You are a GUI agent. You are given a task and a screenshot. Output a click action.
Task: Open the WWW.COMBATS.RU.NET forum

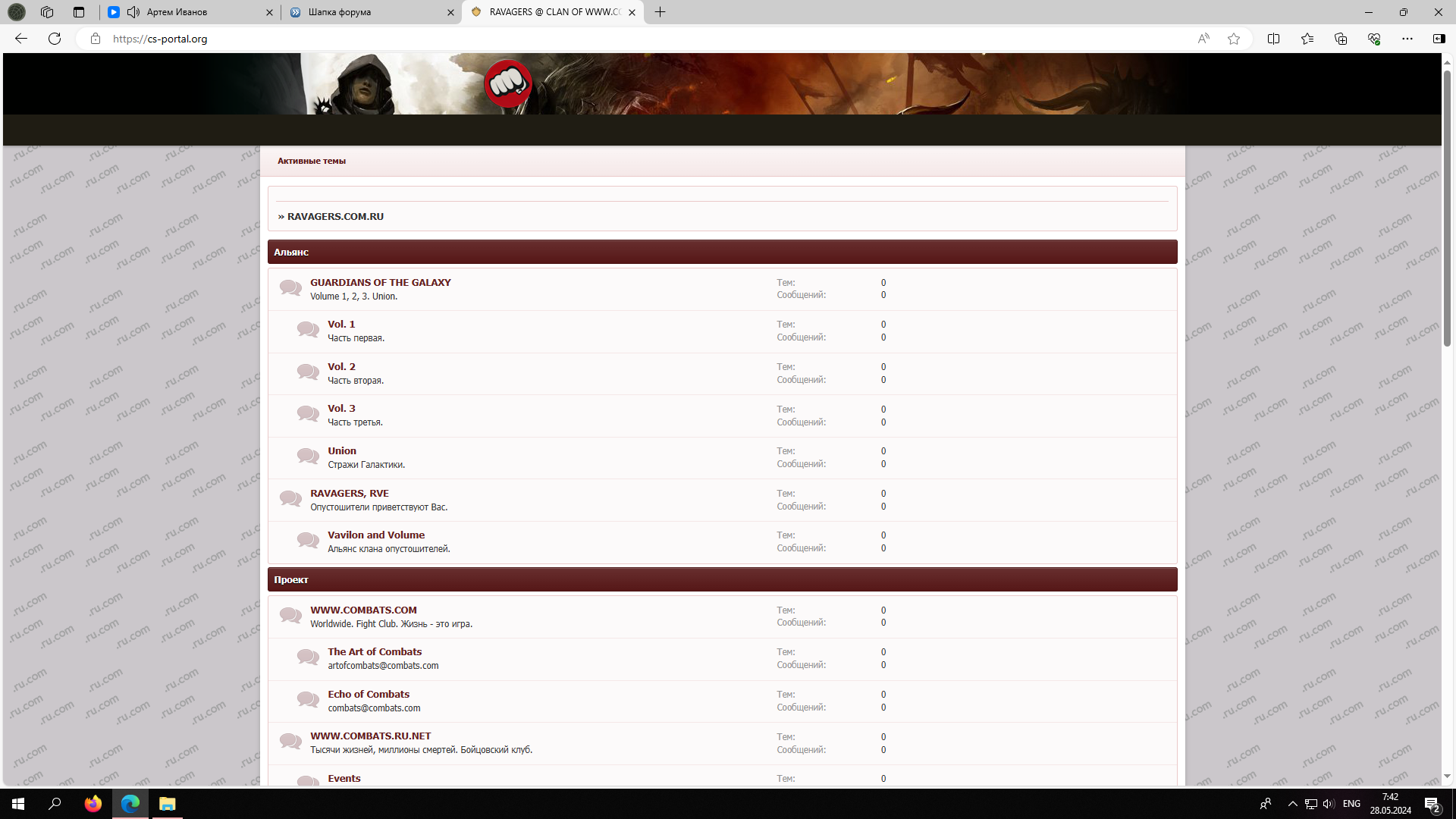pos(371,736)
